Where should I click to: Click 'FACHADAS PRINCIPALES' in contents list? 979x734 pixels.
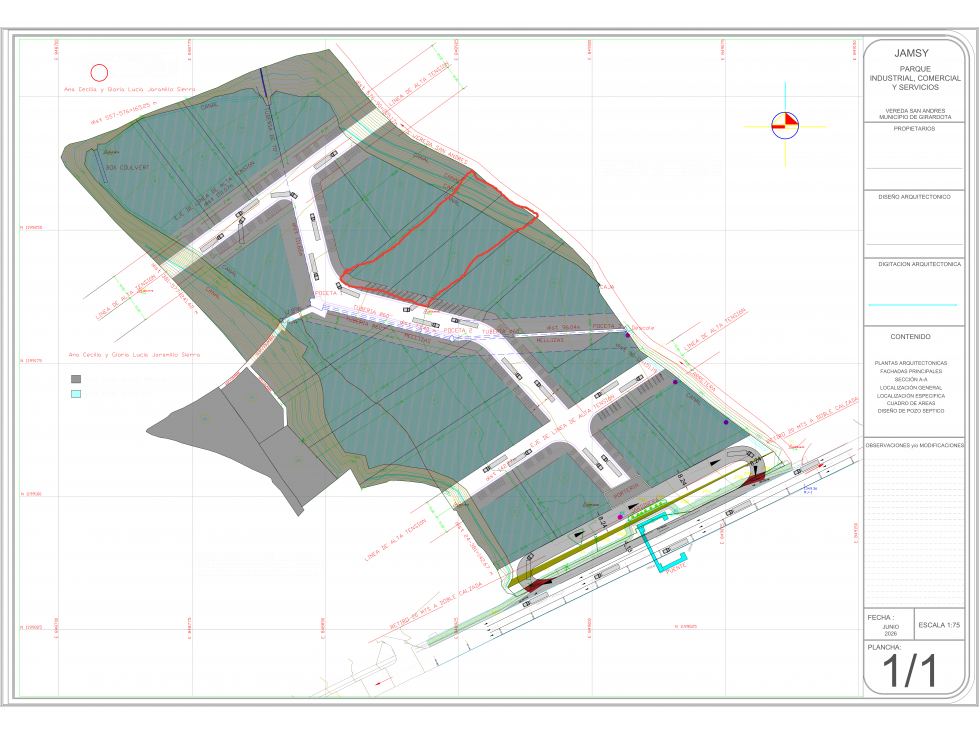pos(911,371)
